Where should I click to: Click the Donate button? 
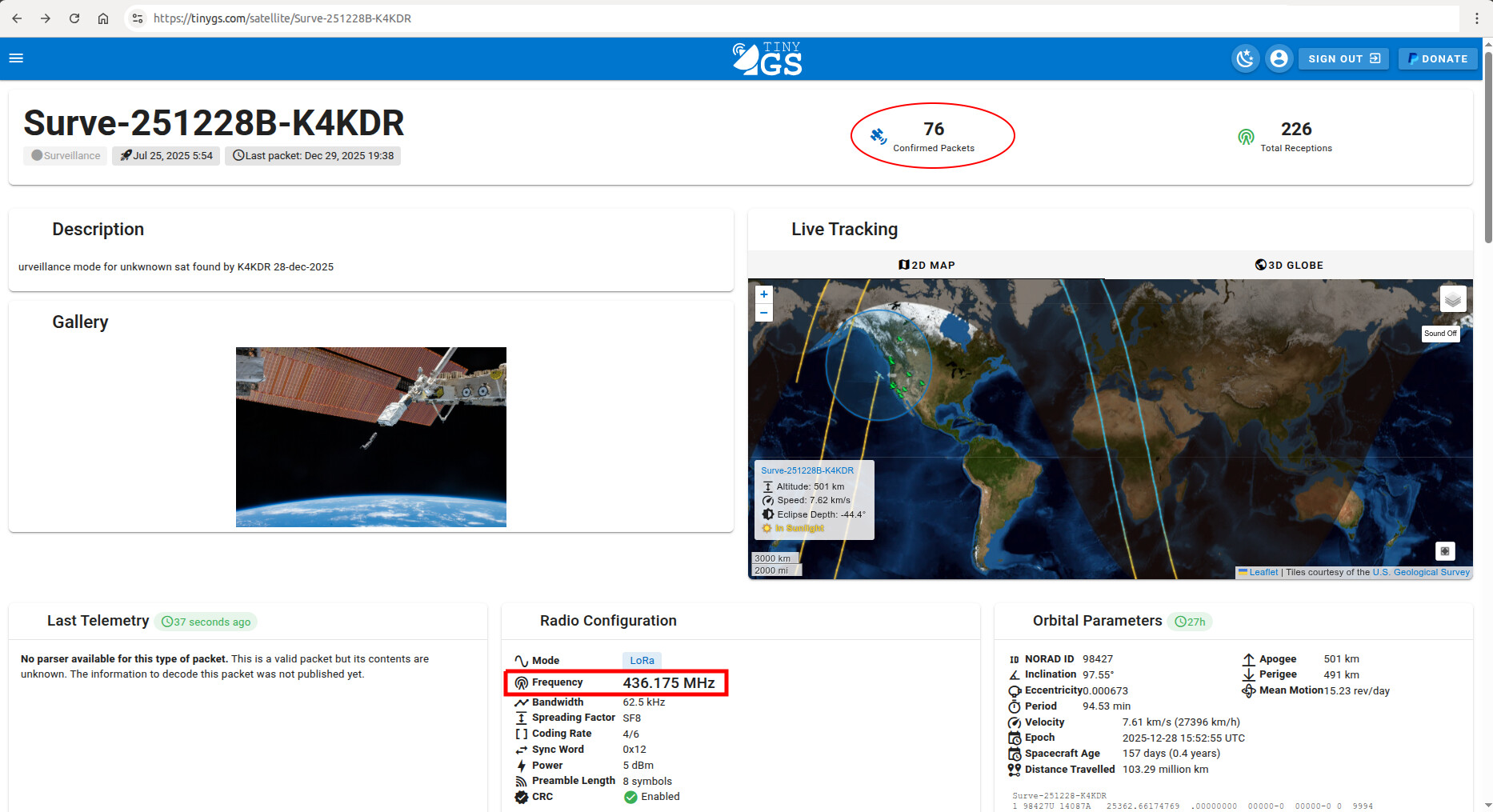coord(1438,58)
